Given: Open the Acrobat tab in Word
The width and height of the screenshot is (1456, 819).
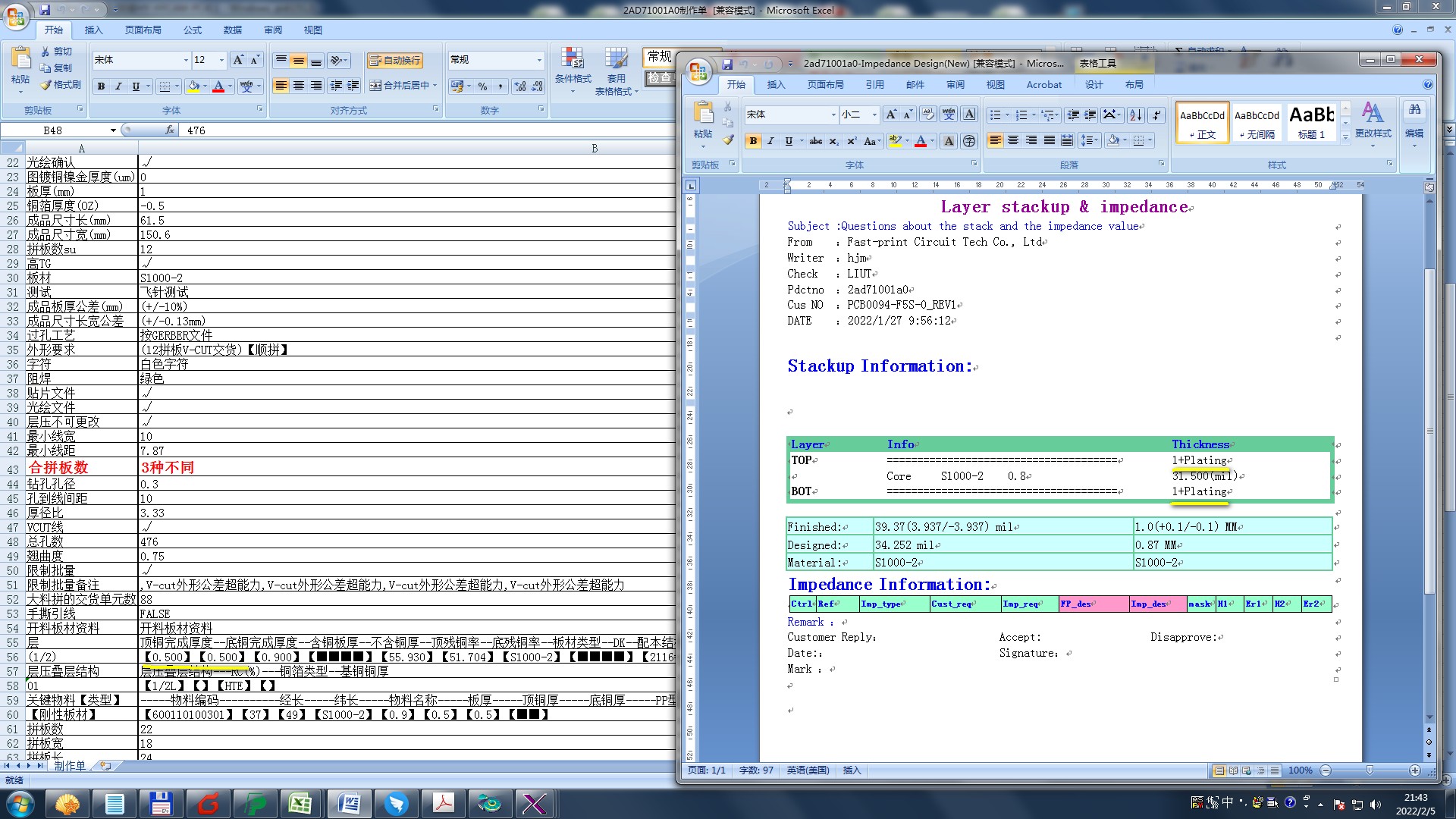Looking at the screenshot, I should 1043,85.
